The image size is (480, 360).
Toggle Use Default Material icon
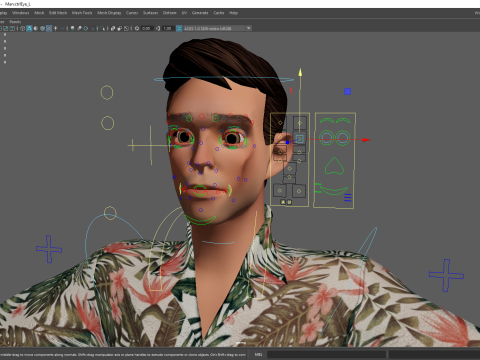[36, 28]
